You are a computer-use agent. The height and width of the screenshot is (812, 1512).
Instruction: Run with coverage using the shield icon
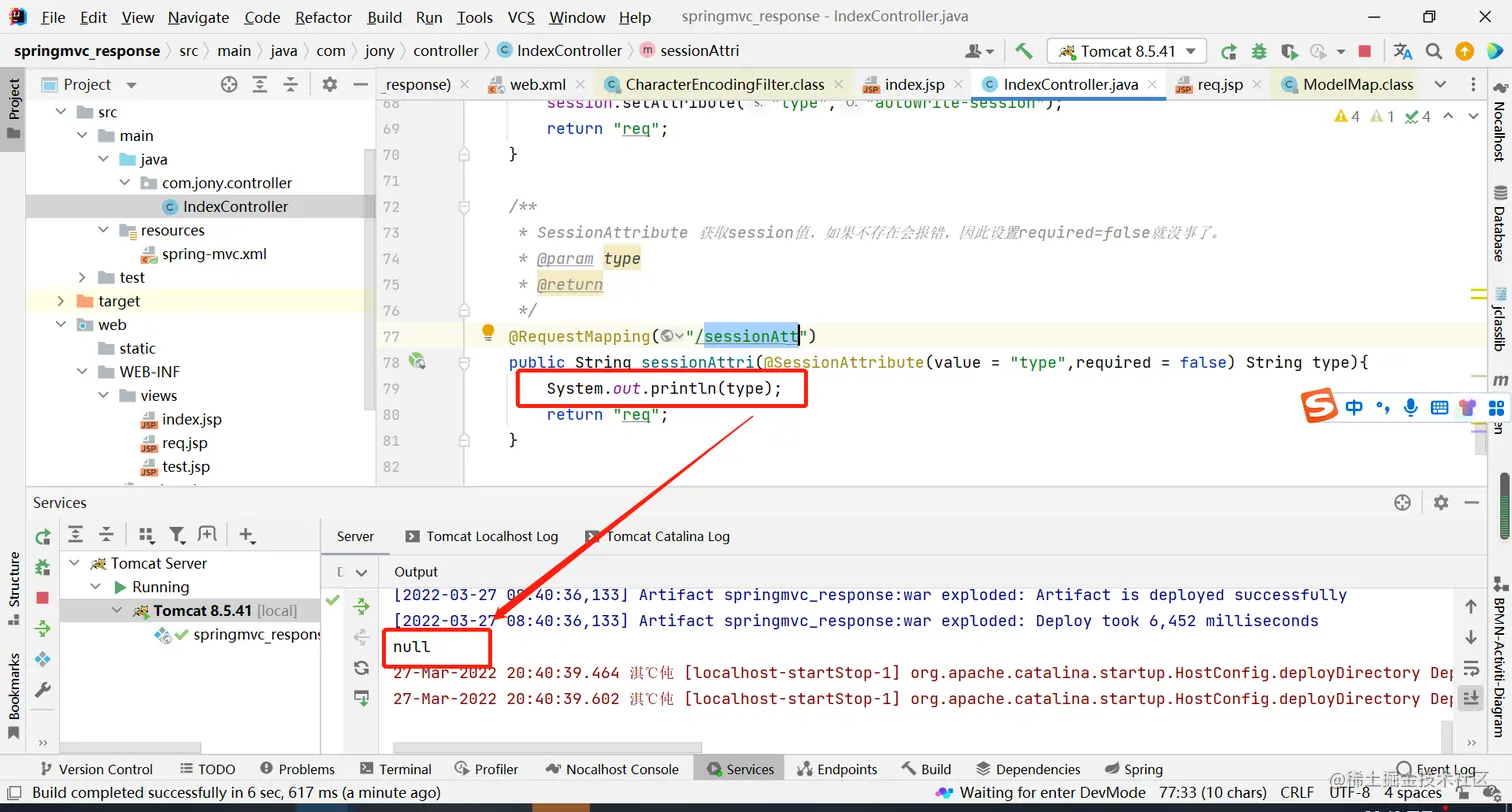pos(1289,51)
